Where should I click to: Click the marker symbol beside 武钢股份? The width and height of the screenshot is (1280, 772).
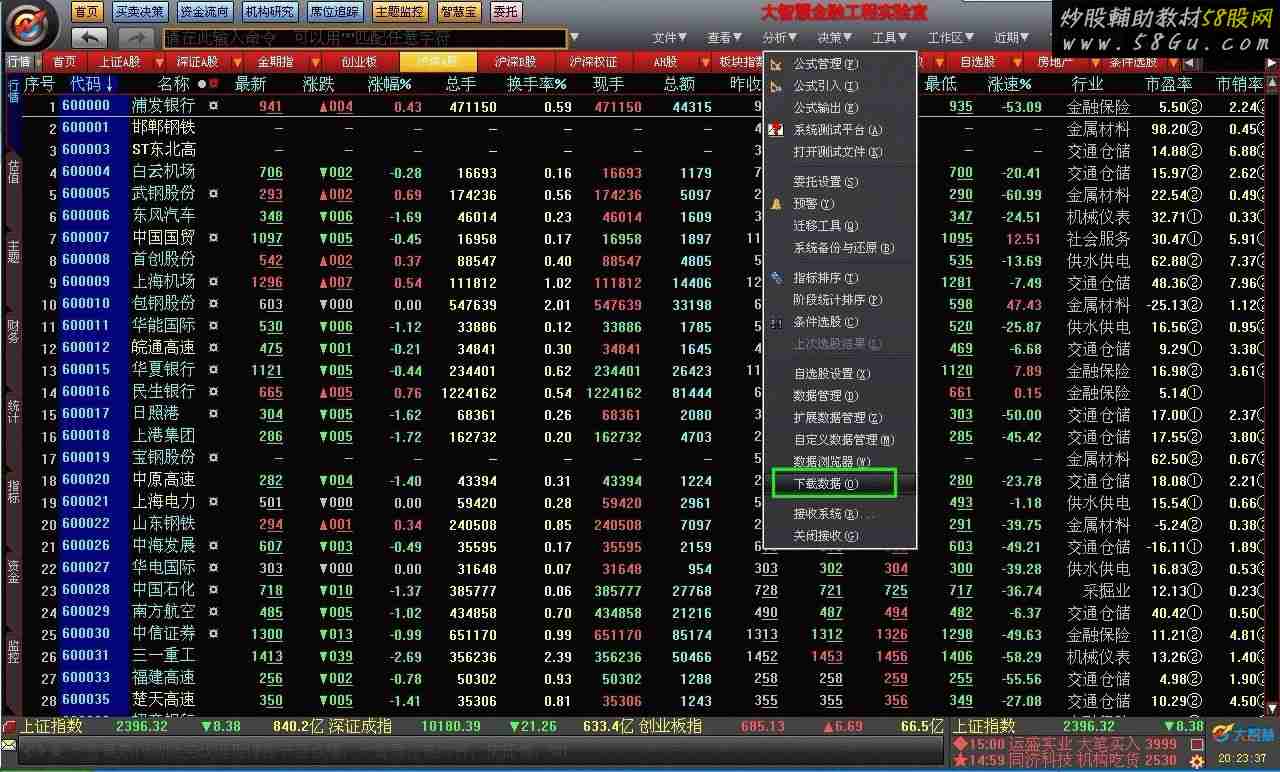click(212, 194)
